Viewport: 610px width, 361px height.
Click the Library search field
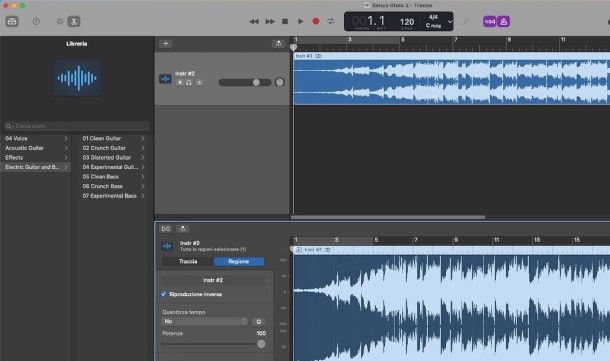point(77,126)
